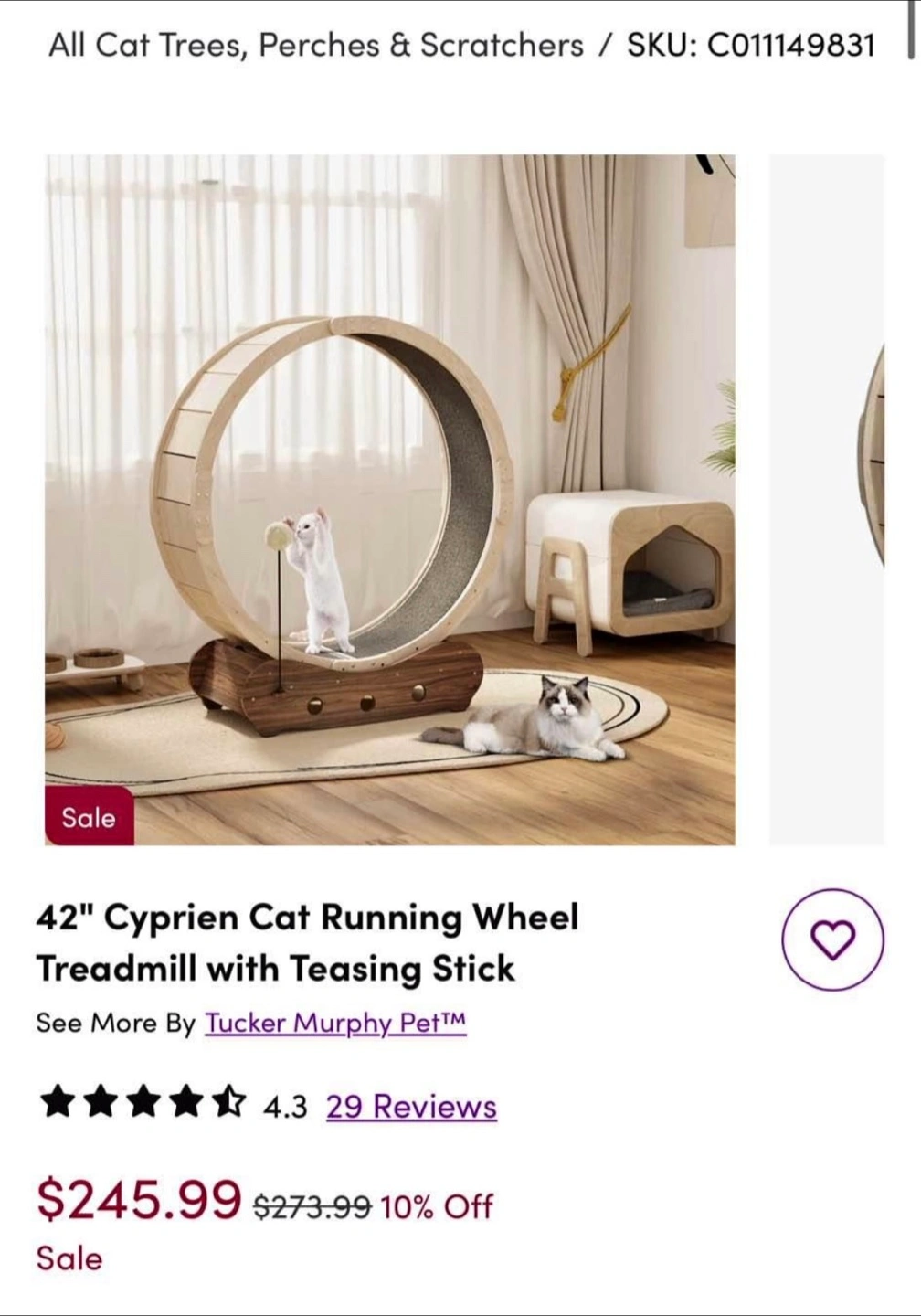Open All Cat Trees, Perches & Scratchers breadcrumb

(x=316, y=45)
